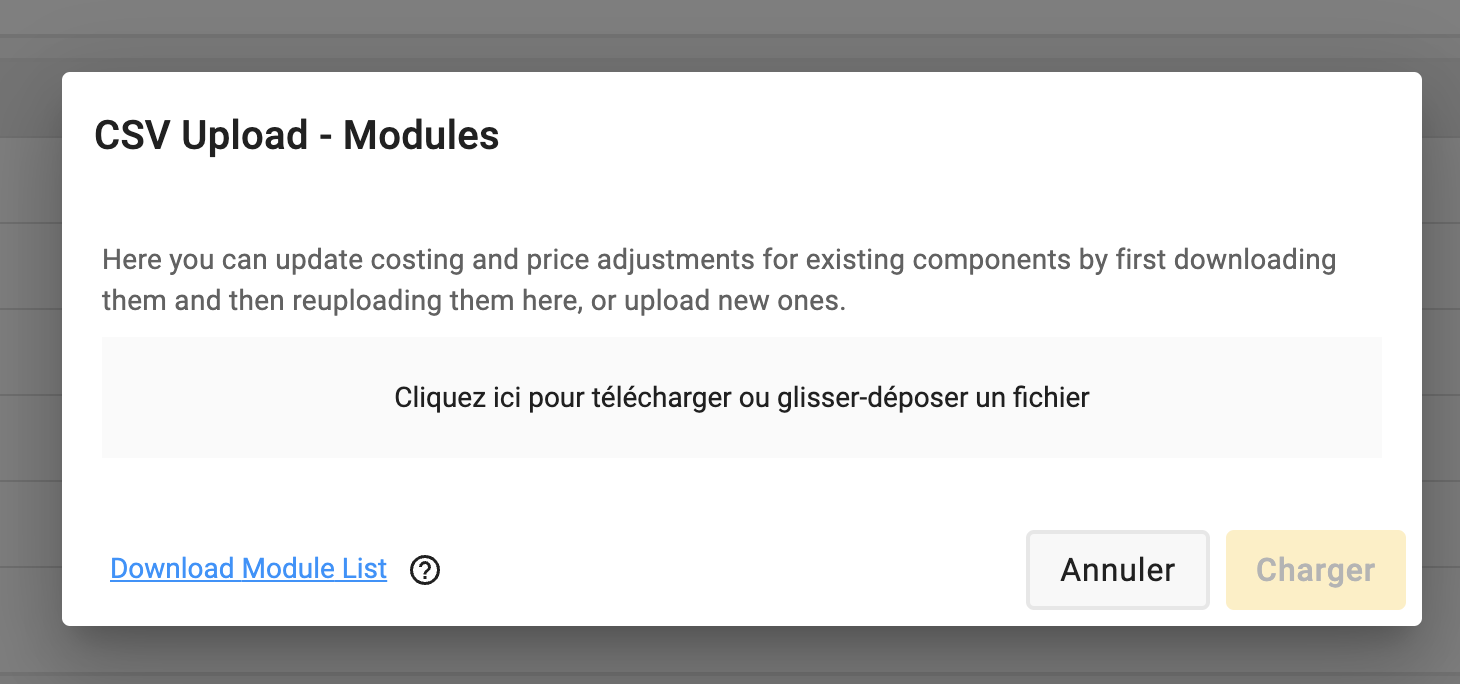Viewport: 1460px width, 684px height.
Task: Click the "CSV Upload - Modules" title
Action: pos(297,135)
